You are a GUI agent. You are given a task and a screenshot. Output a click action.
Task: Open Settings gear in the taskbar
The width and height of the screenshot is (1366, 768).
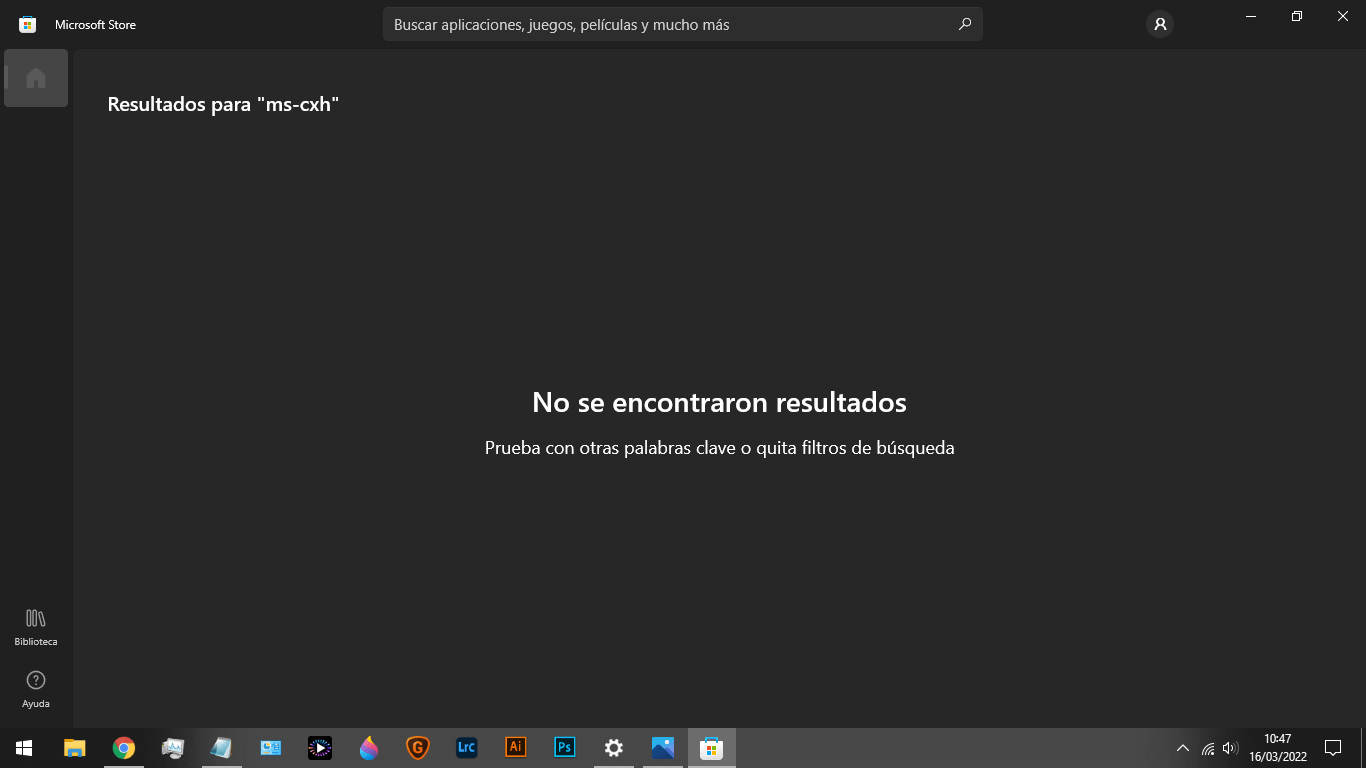coord(614,748)
